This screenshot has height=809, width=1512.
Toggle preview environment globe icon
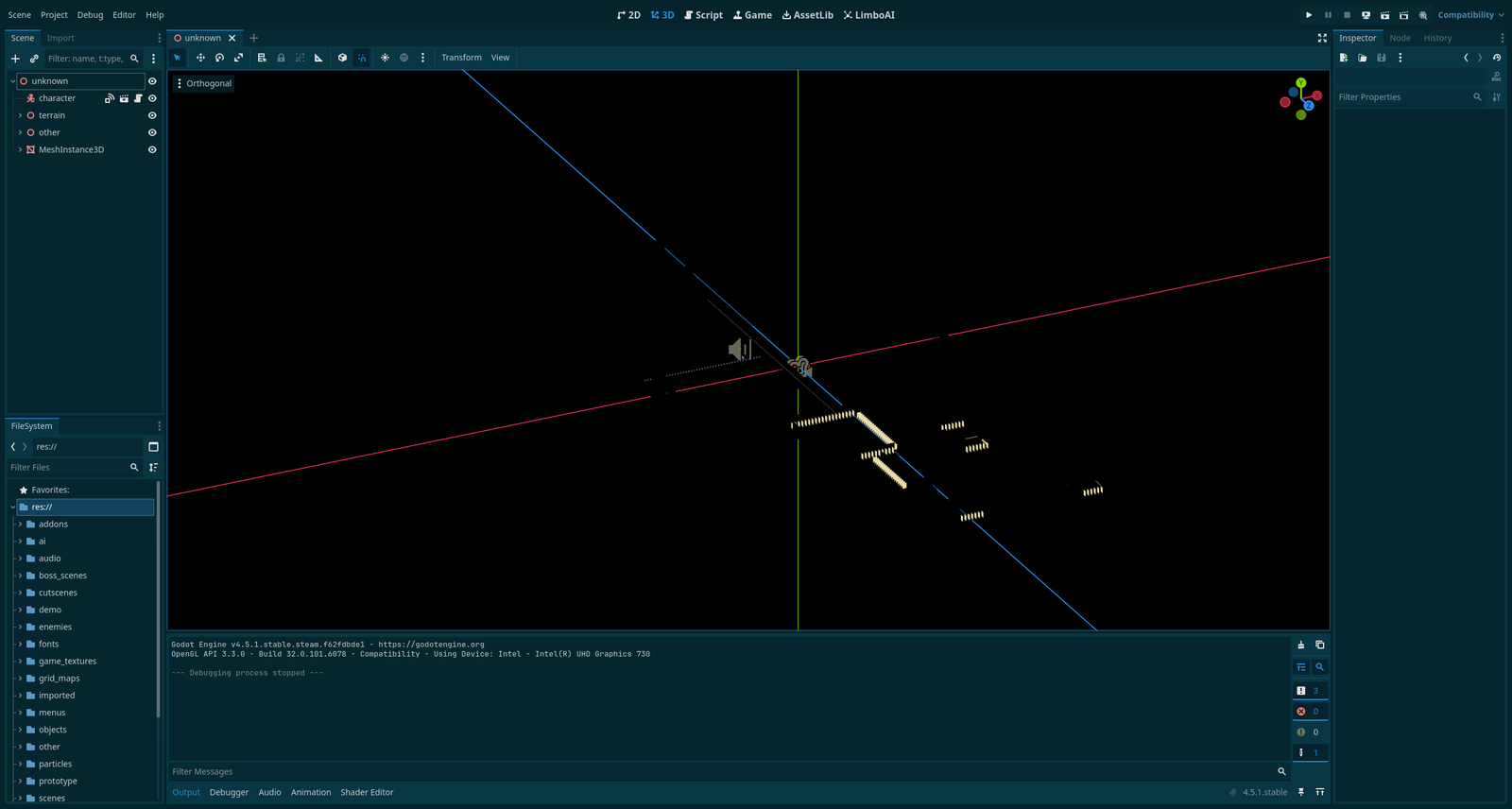404,58
